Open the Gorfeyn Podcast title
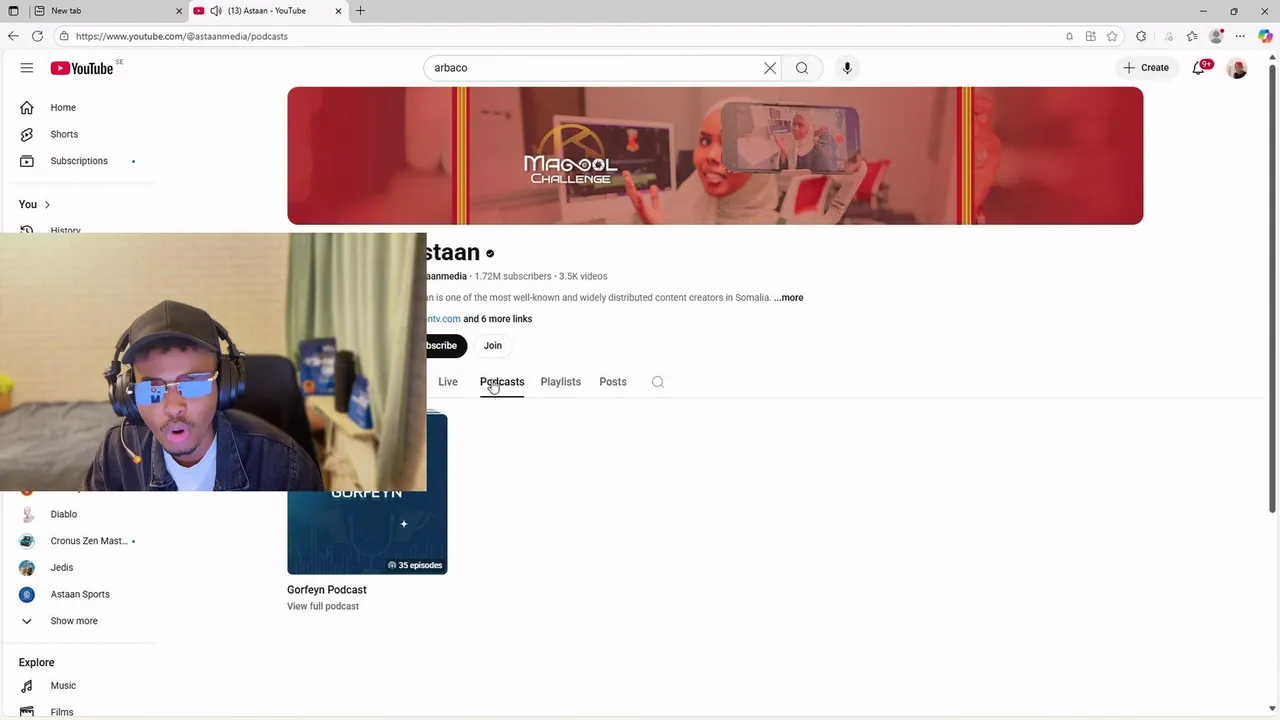1280x720 pixels. click(327, 590)
